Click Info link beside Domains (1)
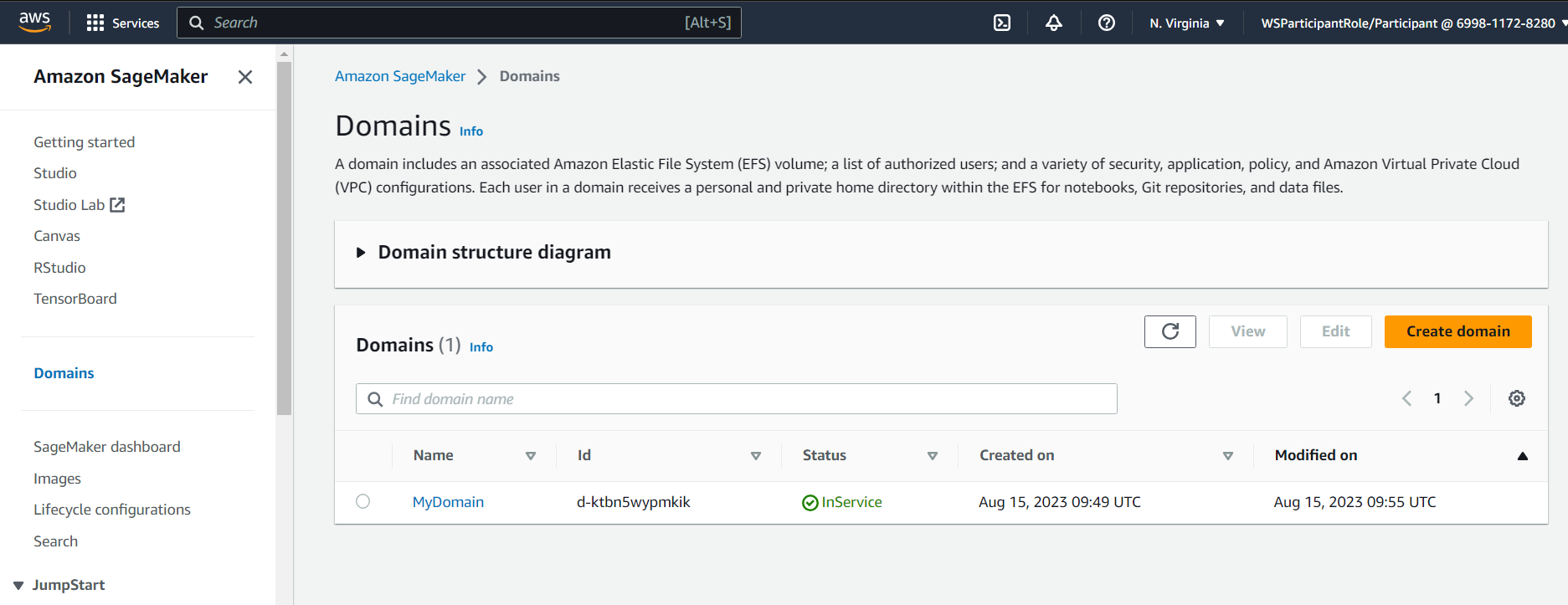Screen dimensions: 1568x605 pyautogui.click(x=481, y=347)
